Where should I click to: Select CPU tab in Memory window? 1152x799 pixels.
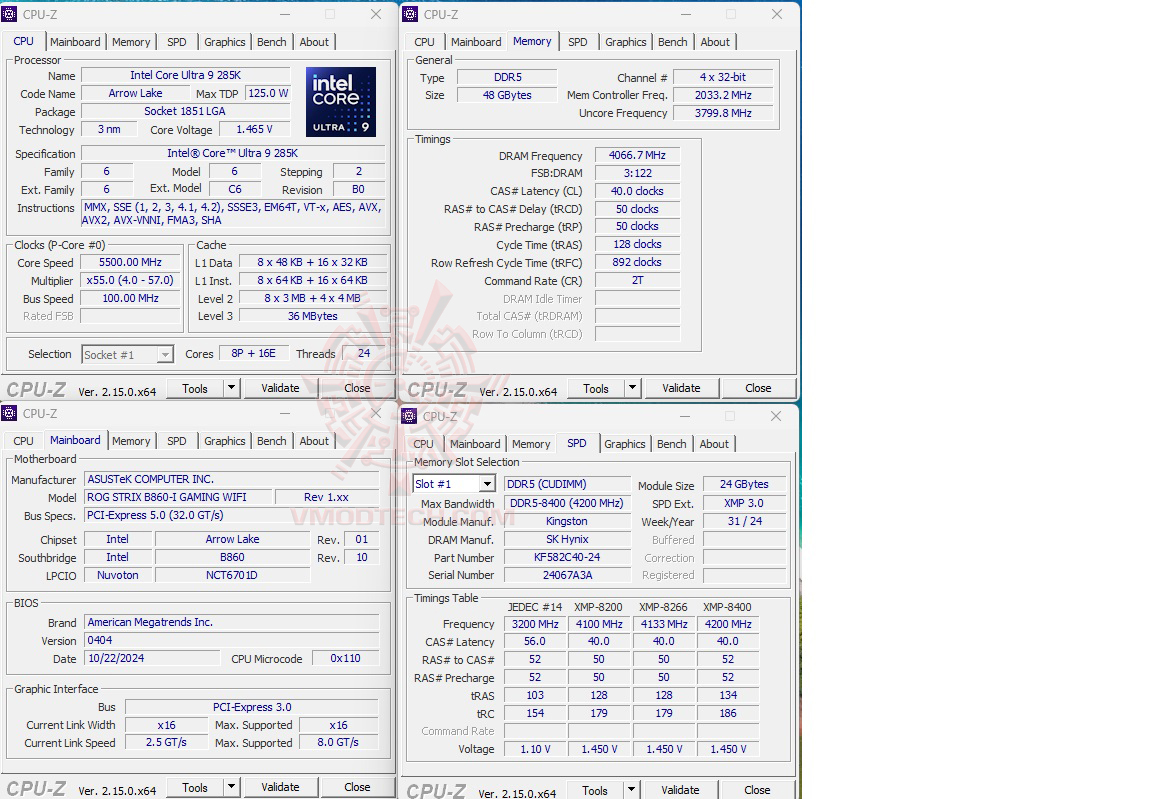pyautogui.click(x=424, y=42)
